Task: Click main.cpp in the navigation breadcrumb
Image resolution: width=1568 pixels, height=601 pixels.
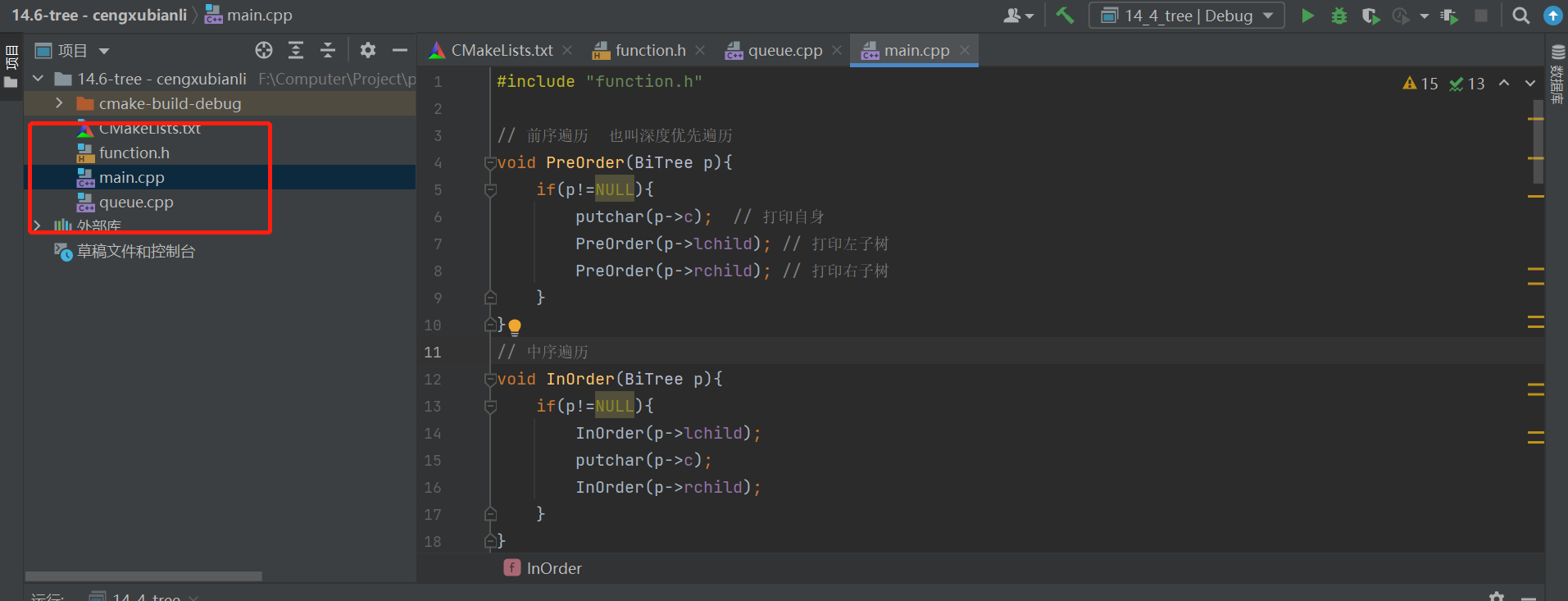Action: (248, 15)
